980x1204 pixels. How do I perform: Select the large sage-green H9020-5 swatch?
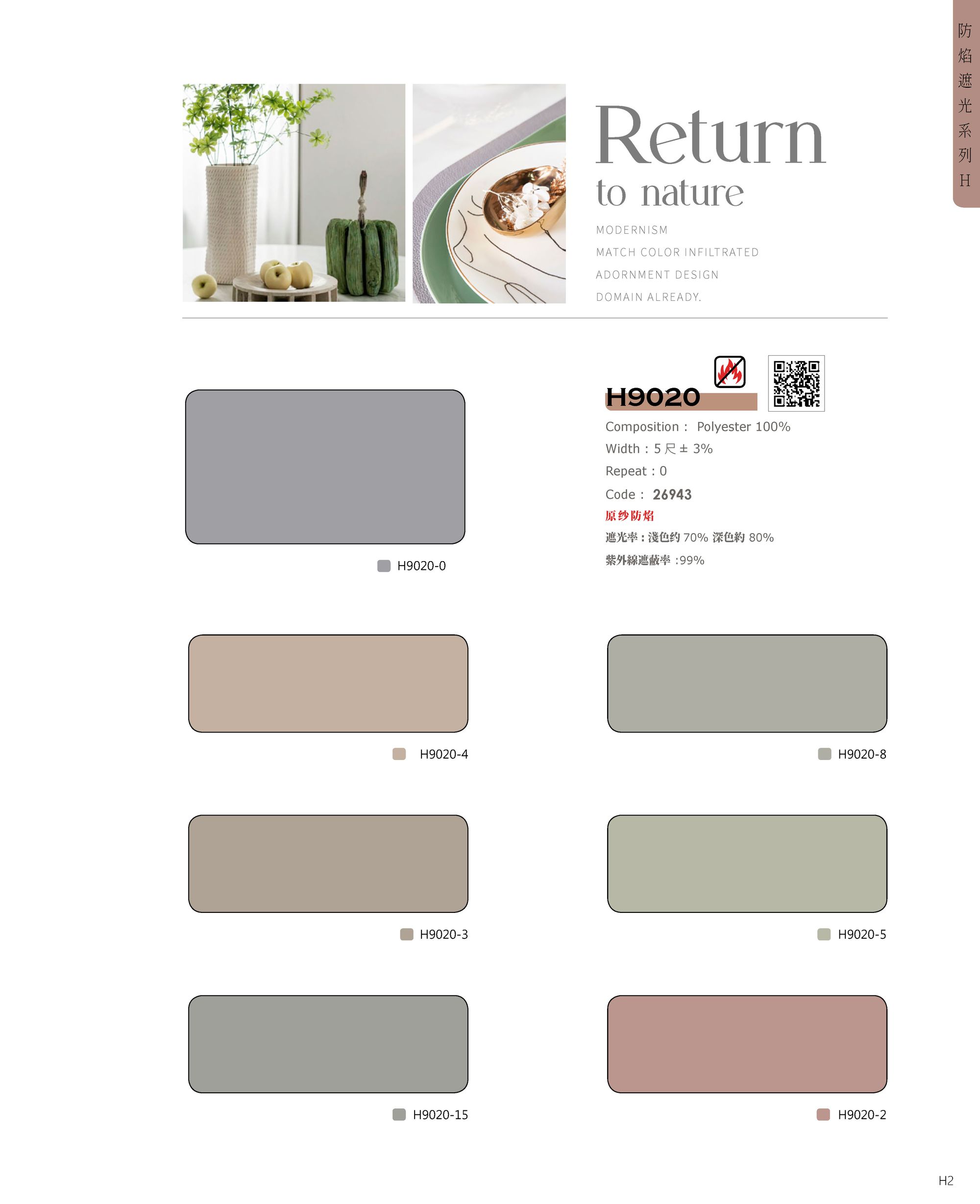[747, 863]
